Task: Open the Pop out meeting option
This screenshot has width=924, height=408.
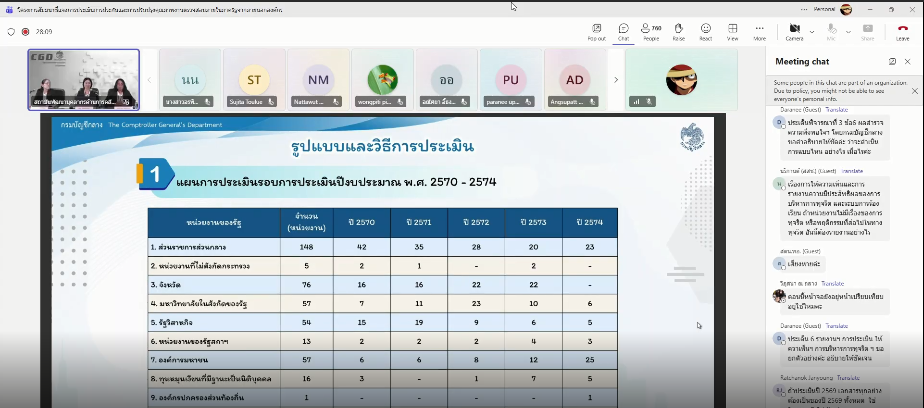Action: pyautogui.click(x=596, y=30)
